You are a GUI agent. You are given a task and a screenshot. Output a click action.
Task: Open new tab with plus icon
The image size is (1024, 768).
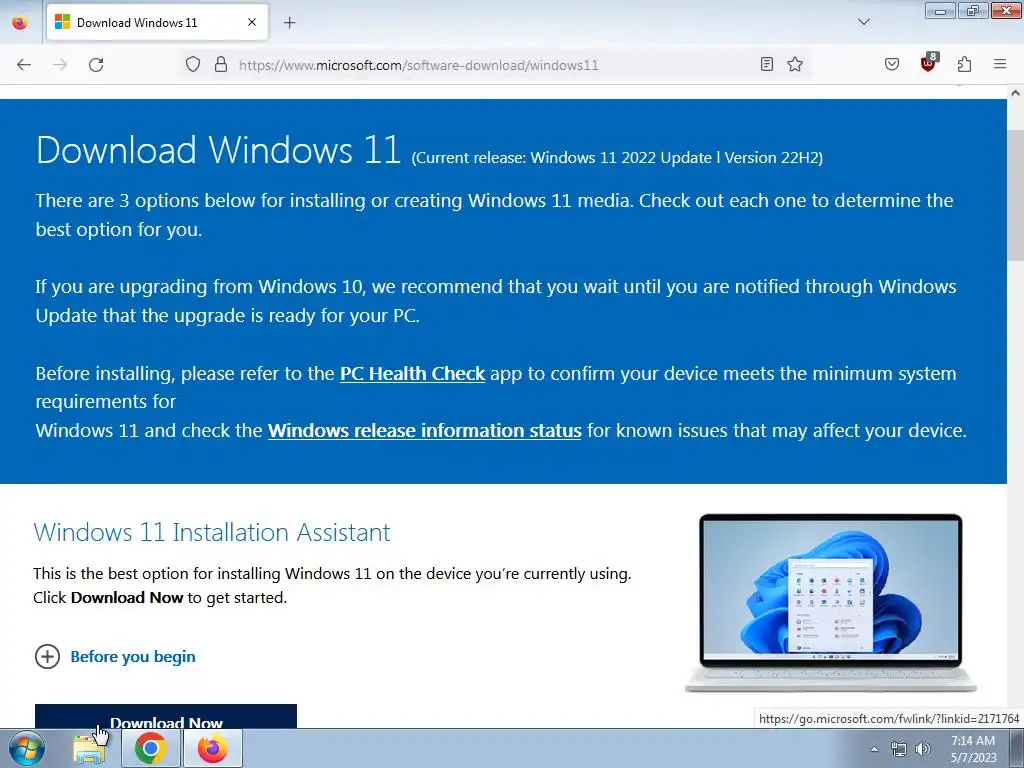point(289,23)
